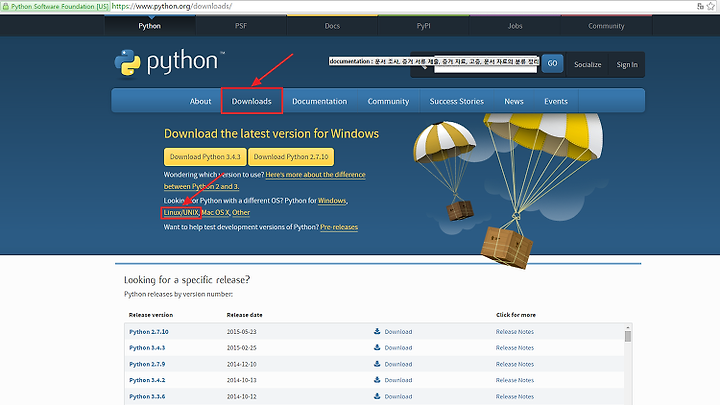The width and height of the screenshot is (720, 405).
Task: Click download icon for Python 3.3.6
Action: 377,396
